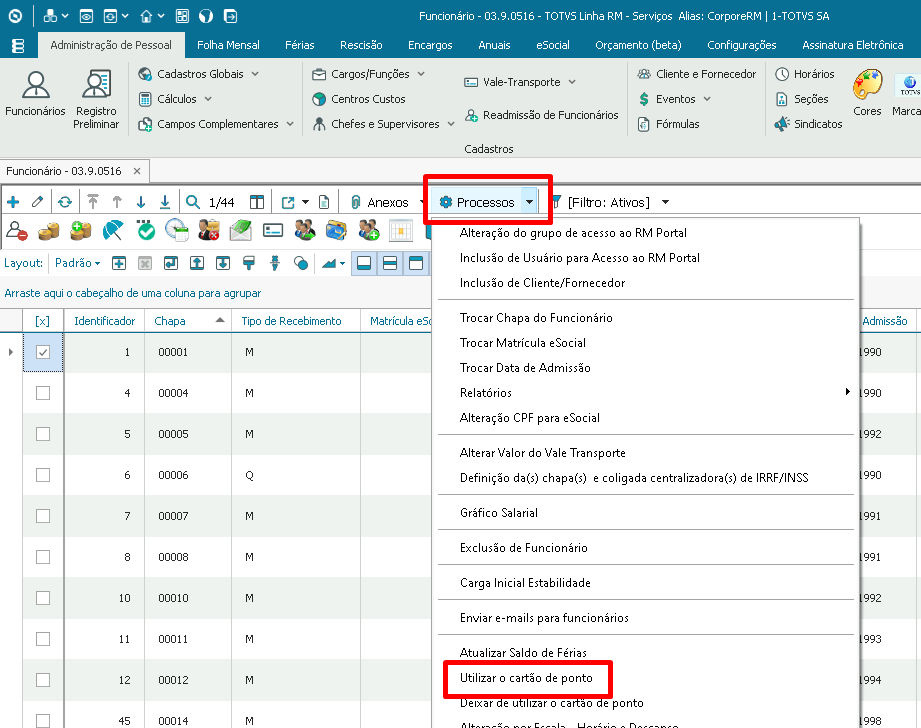The width and height of the screenshot is (921, 728).
Task: Check the checkbox for employee 00006
Action: pyautogui.click(x=43, y=475)
